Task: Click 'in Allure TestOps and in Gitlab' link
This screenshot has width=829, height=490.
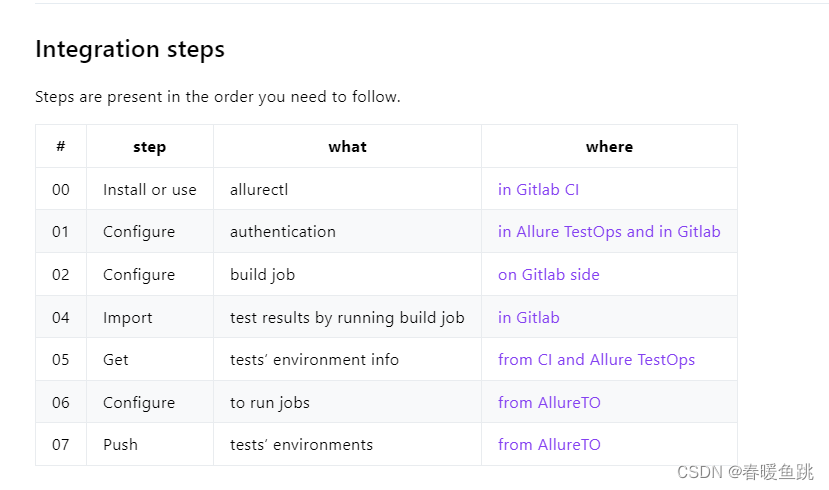Action: (x=609, y=232)
